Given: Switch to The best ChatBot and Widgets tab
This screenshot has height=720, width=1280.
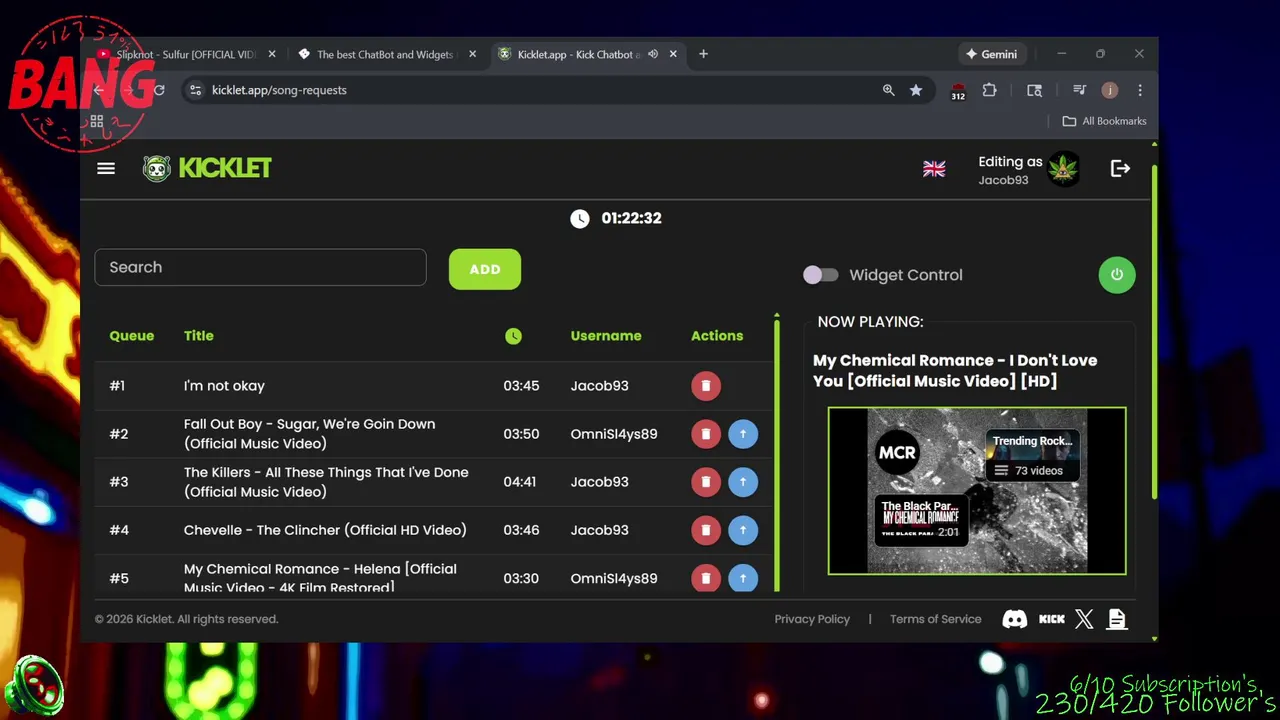Looking at the screenshot, I should coord(385,54).
